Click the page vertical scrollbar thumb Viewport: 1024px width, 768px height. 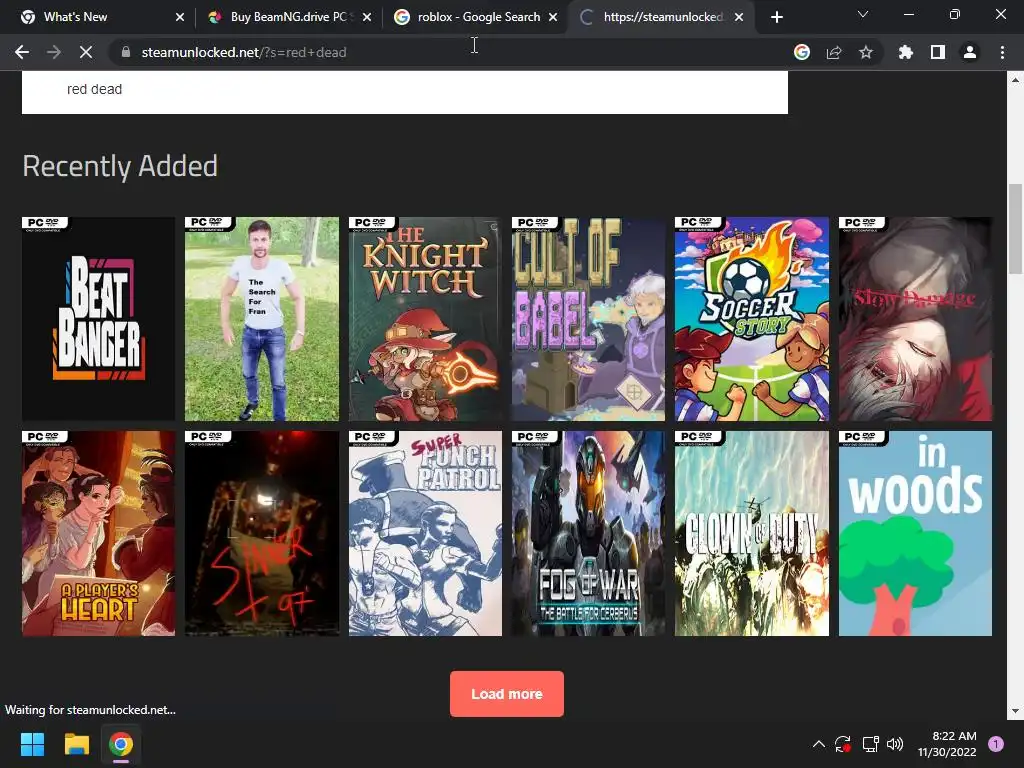tap(1015, 229)
